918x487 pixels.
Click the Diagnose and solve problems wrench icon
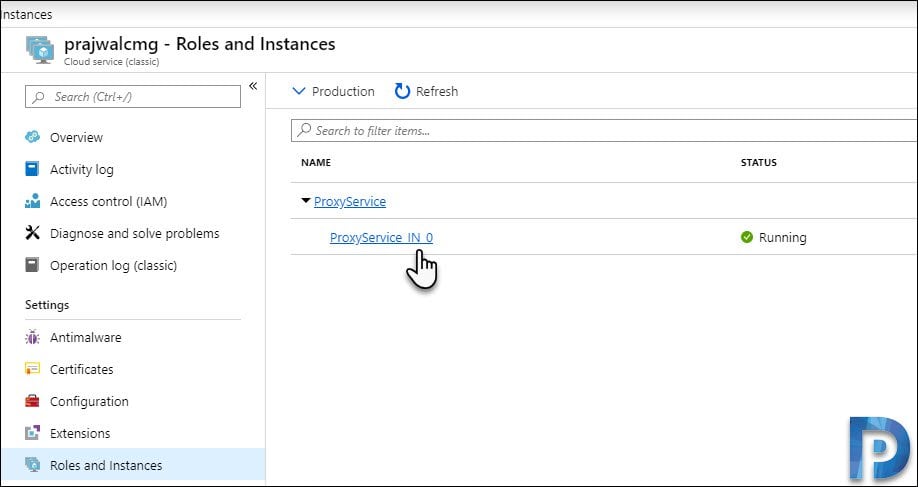coord(32,233)
